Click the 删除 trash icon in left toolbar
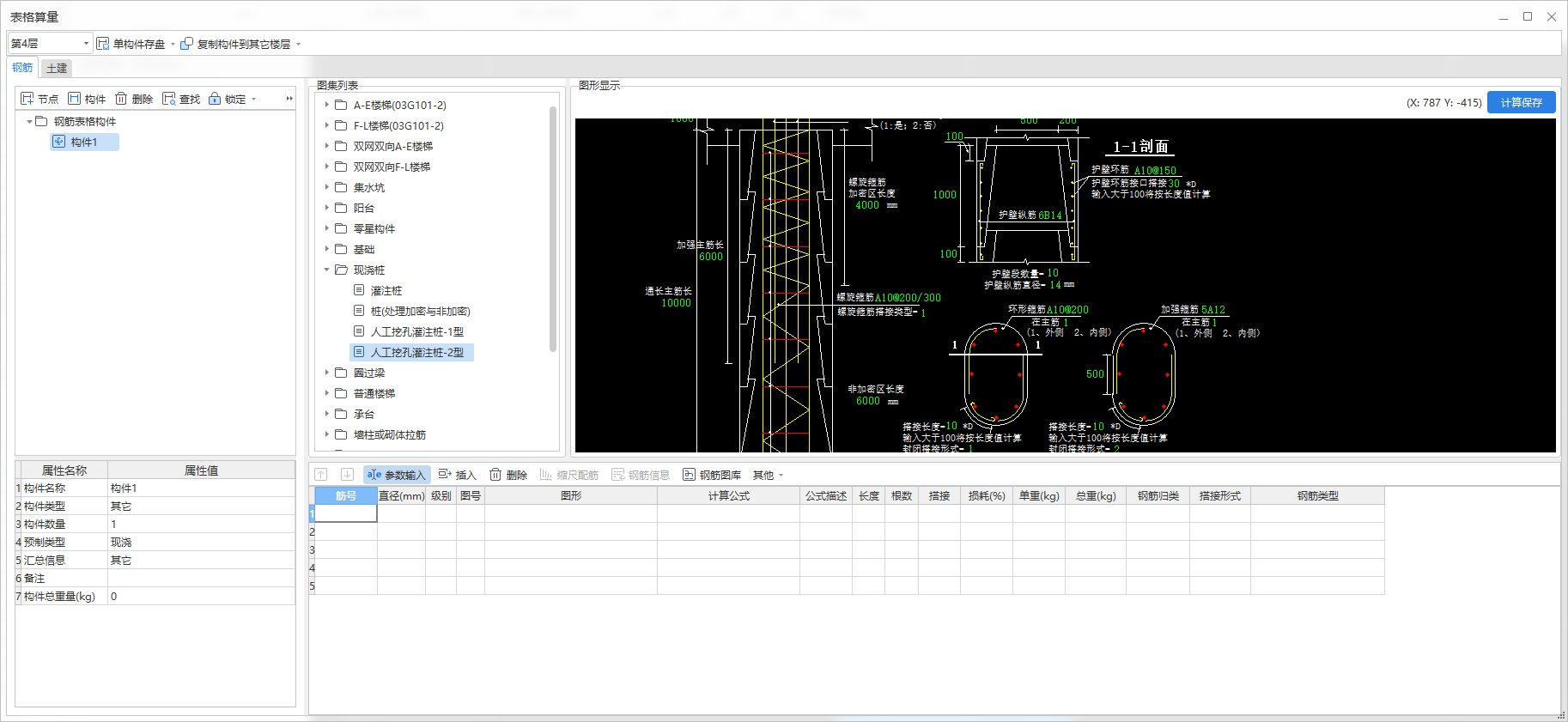This screenshot has height=722, width=1568. [121, 99]
